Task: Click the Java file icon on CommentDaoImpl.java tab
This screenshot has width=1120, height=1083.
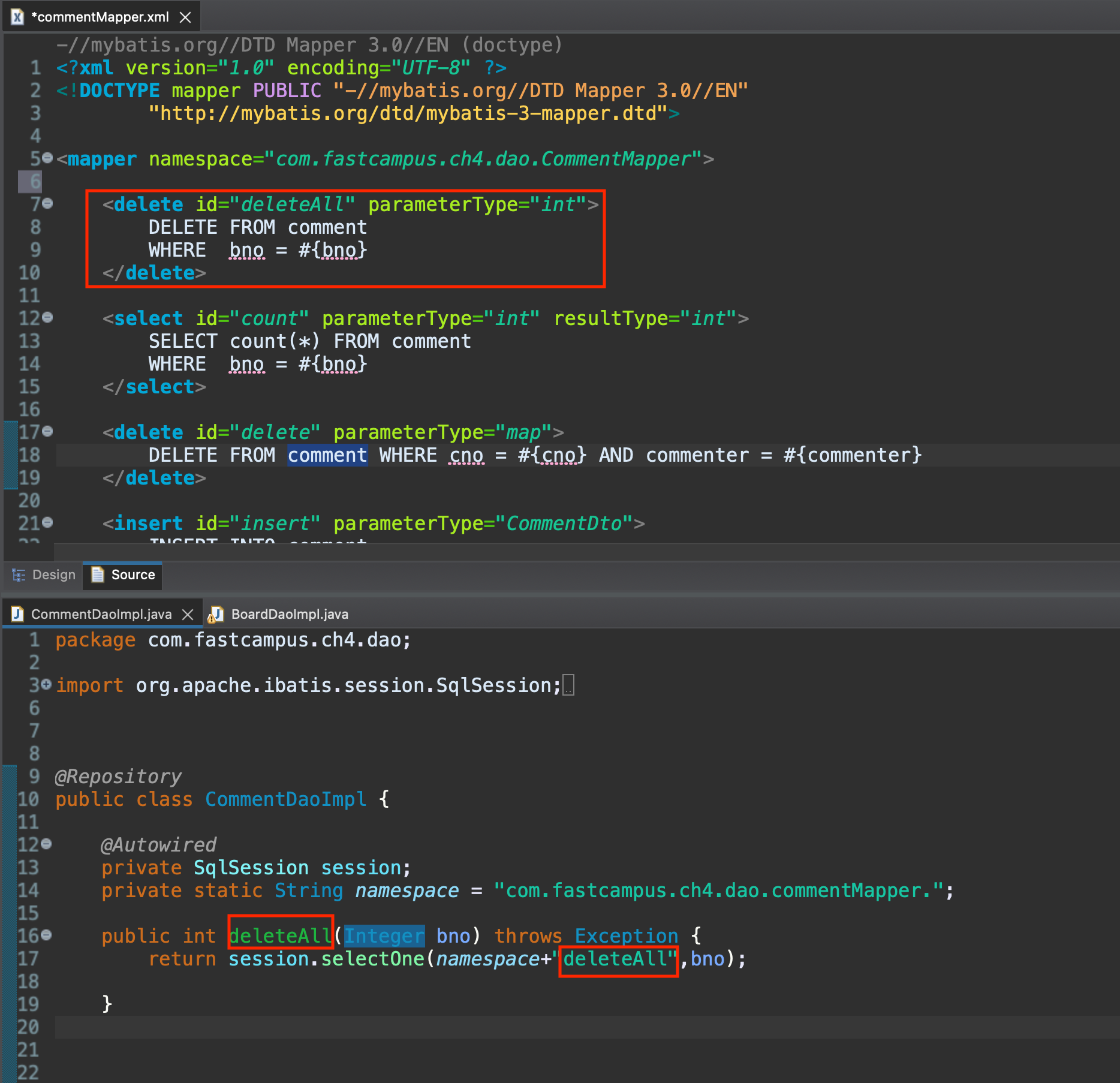Action: (x=17, y=614)
